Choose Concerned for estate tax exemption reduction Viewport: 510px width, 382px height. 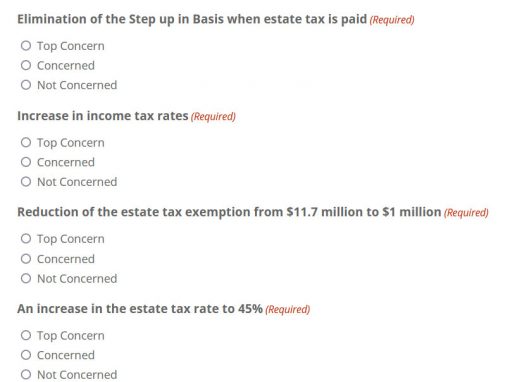[26, 259]
